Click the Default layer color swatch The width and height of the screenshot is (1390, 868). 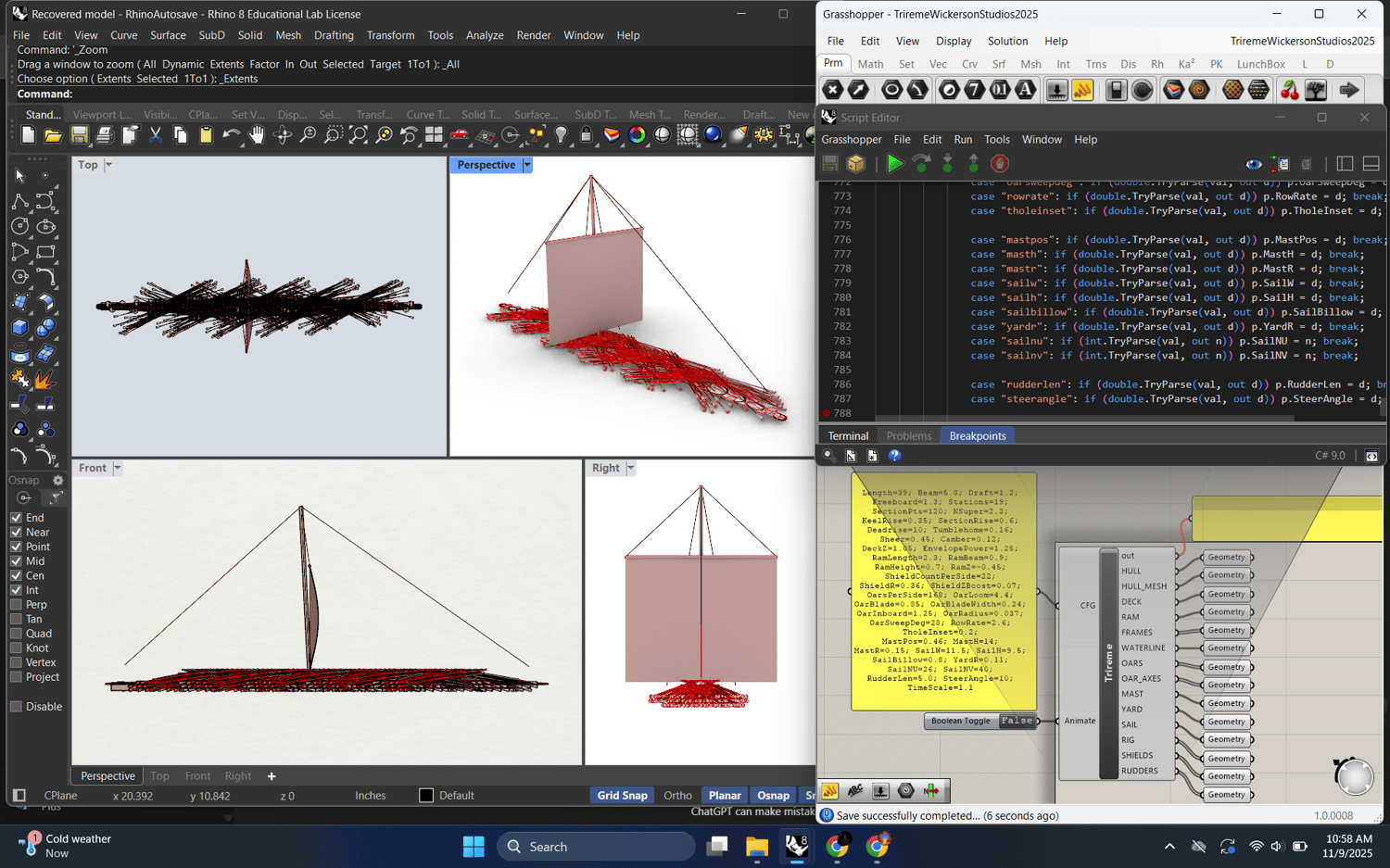(426, 795)
